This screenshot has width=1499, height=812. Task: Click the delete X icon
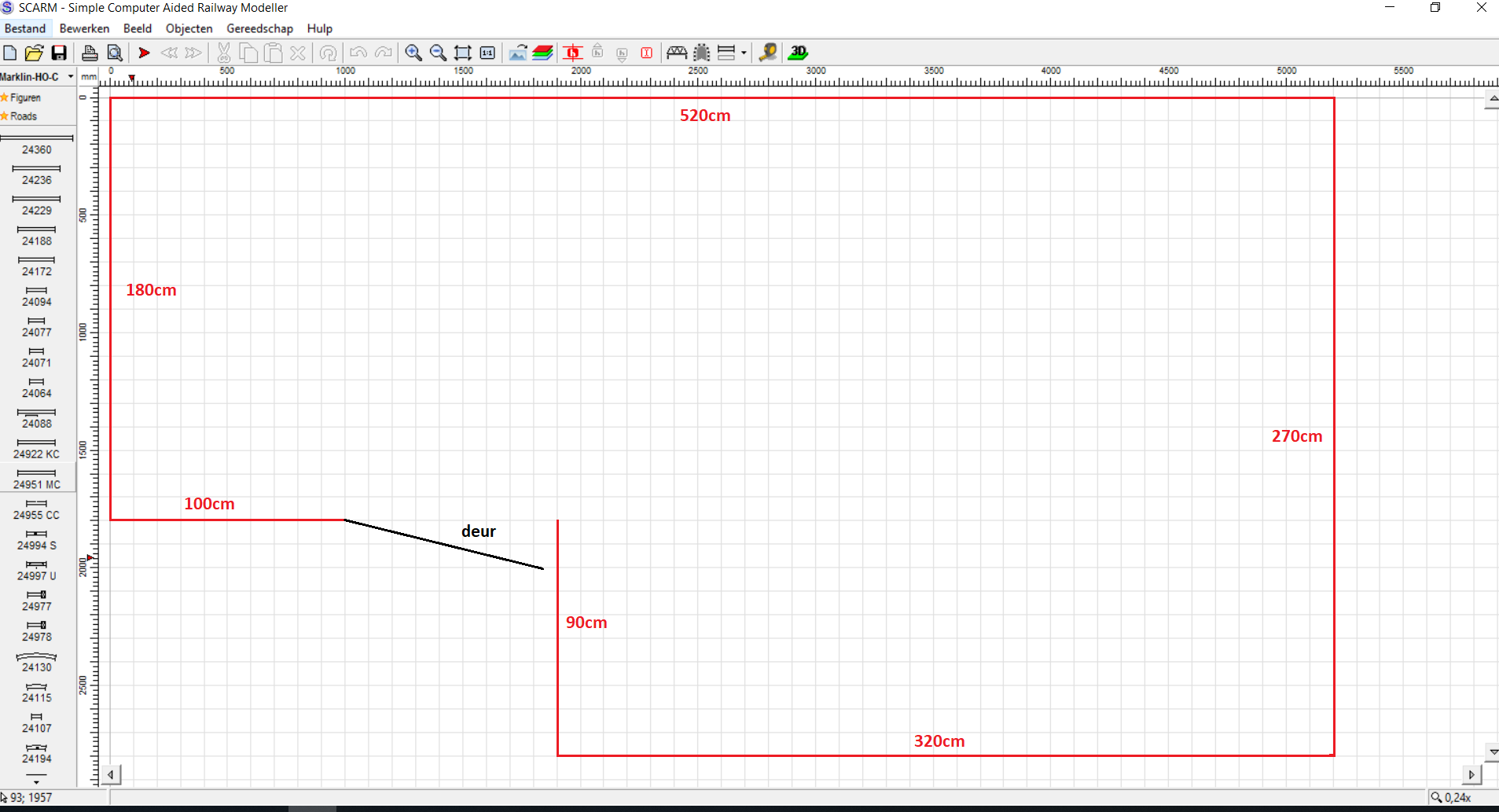[297, 53]
